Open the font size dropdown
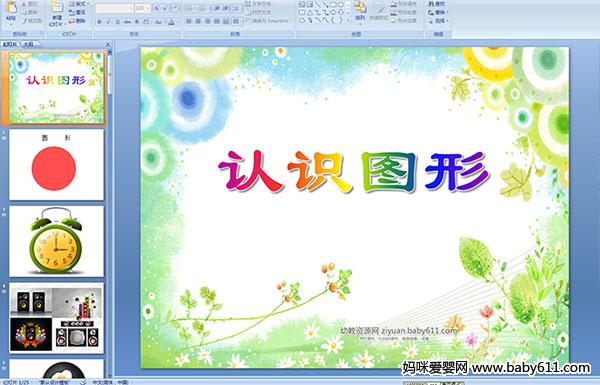Viewport: 600px width, 385px height. pos(142,8)
